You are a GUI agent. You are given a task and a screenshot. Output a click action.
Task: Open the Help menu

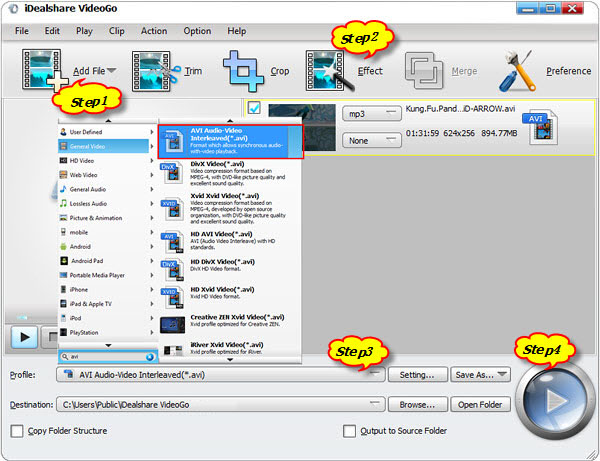pyautogui.click(x=236, y=31)
